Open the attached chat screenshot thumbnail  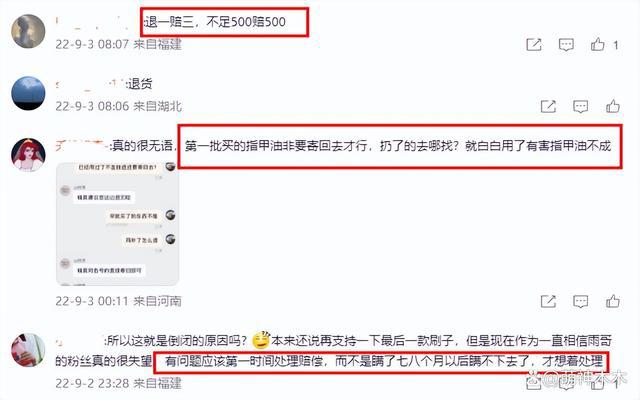coord(118,224)
